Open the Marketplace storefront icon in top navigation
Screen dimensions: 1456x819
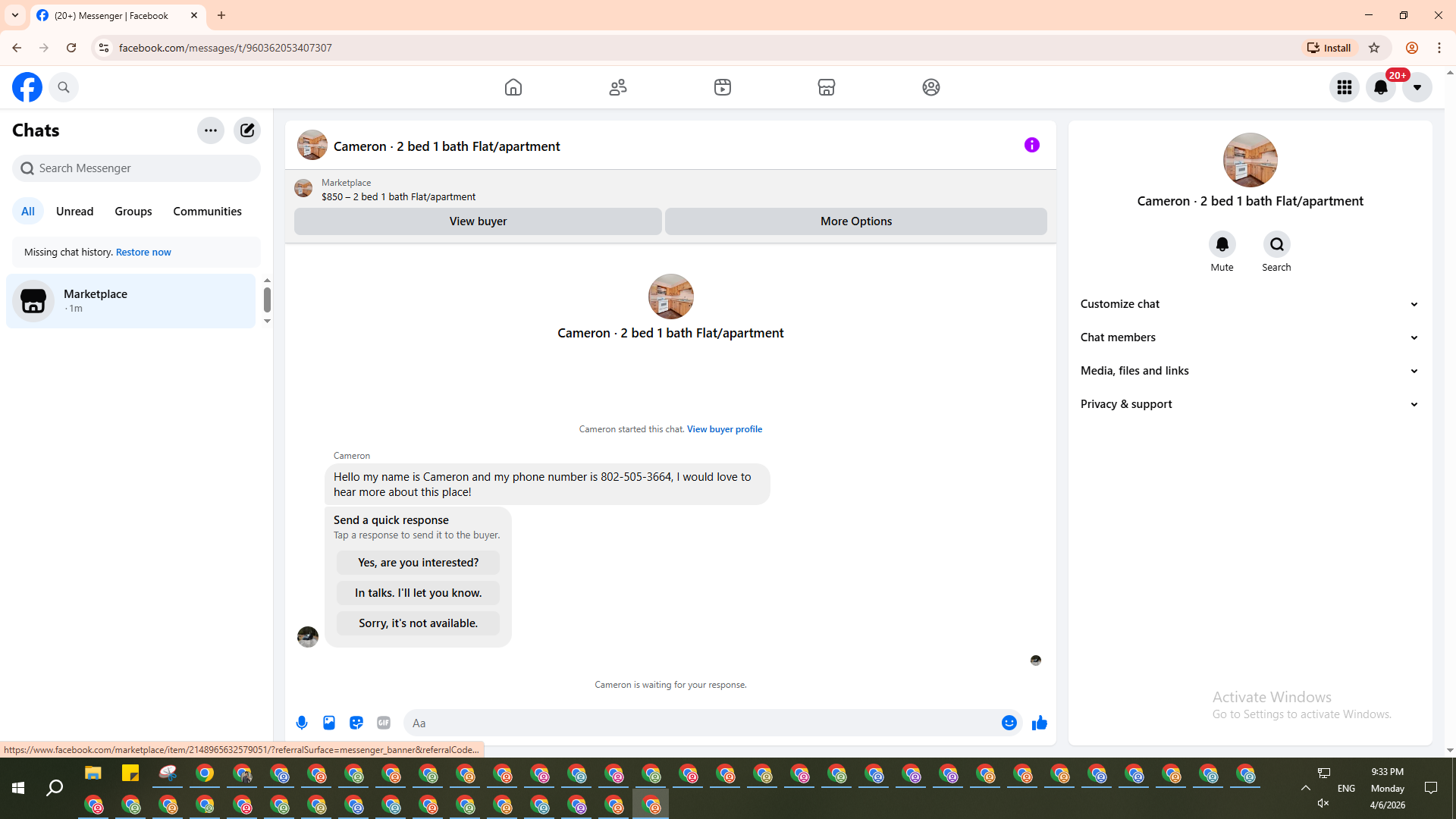tap(827, 87)
